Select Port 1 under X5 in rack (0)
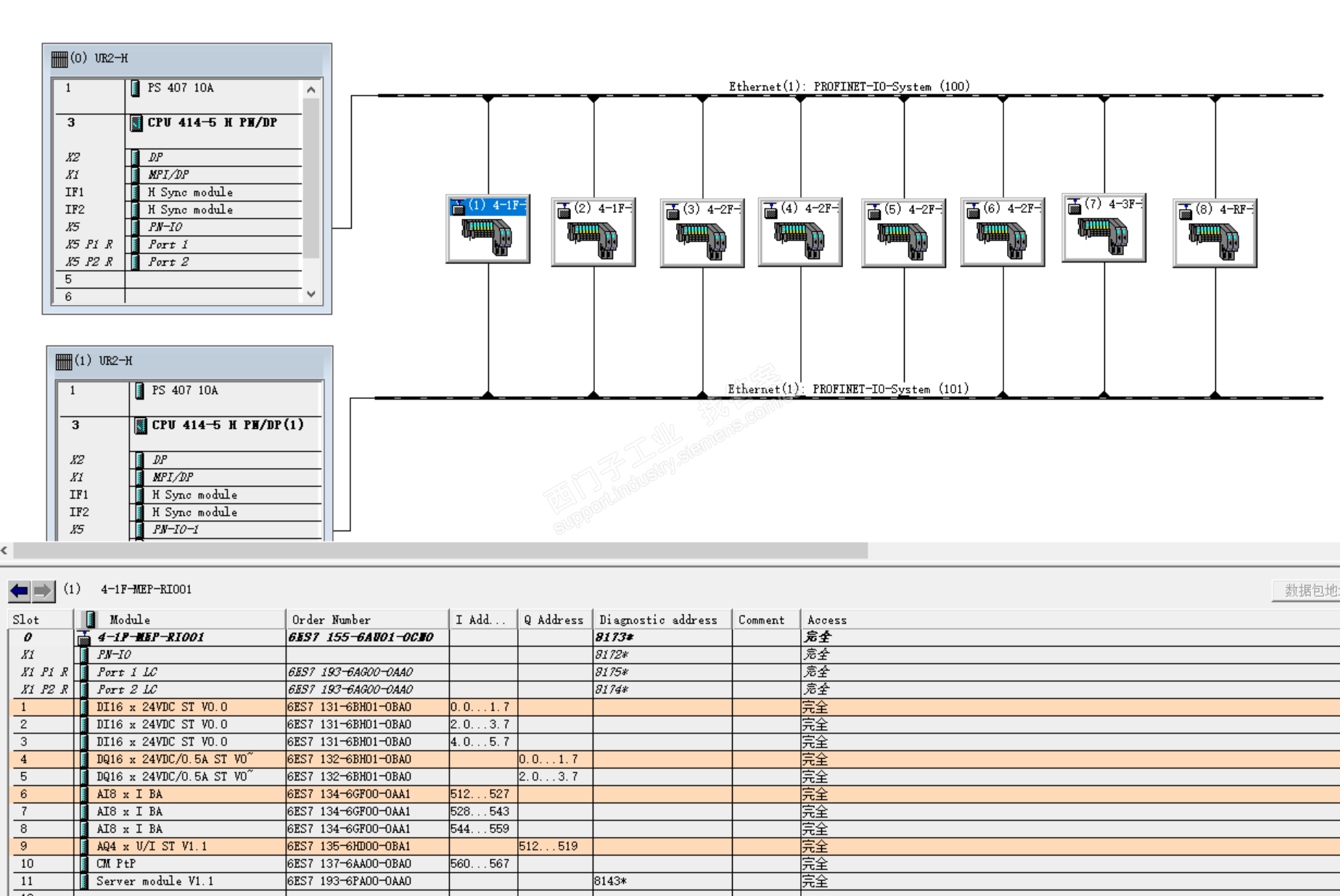The height and width of the screenshot is (896, 1340). coord(177,244)
